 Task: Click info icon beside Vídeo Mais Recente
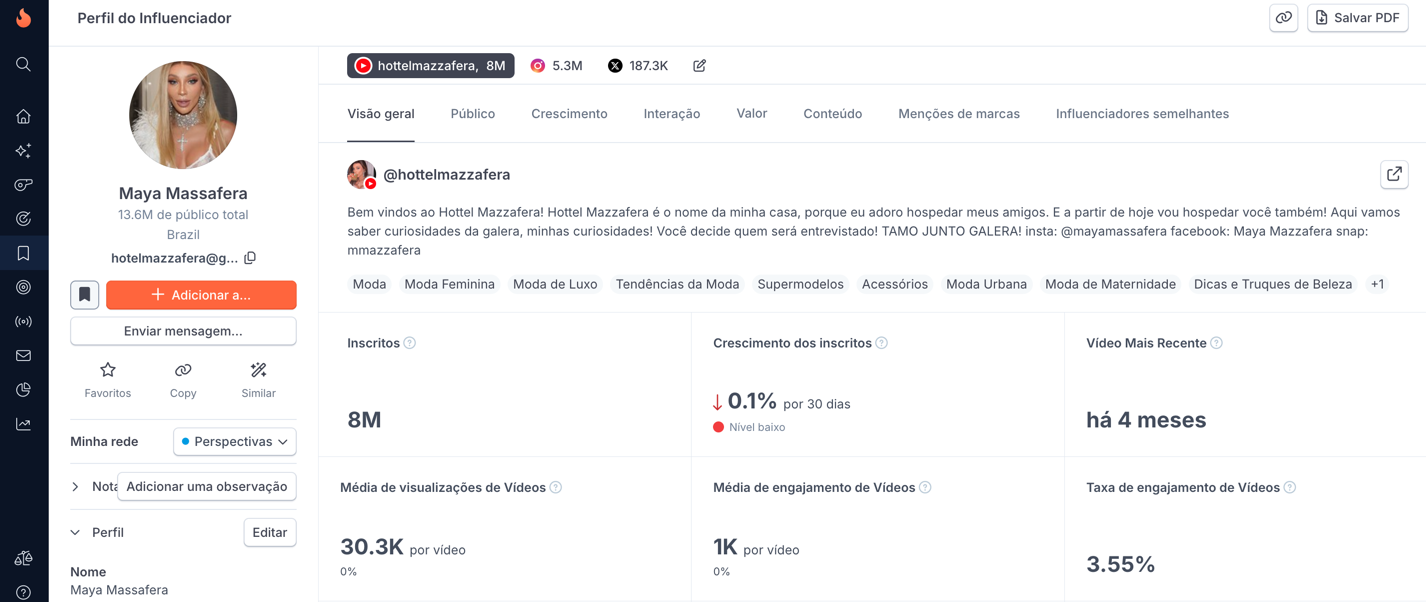[1217, 343]
